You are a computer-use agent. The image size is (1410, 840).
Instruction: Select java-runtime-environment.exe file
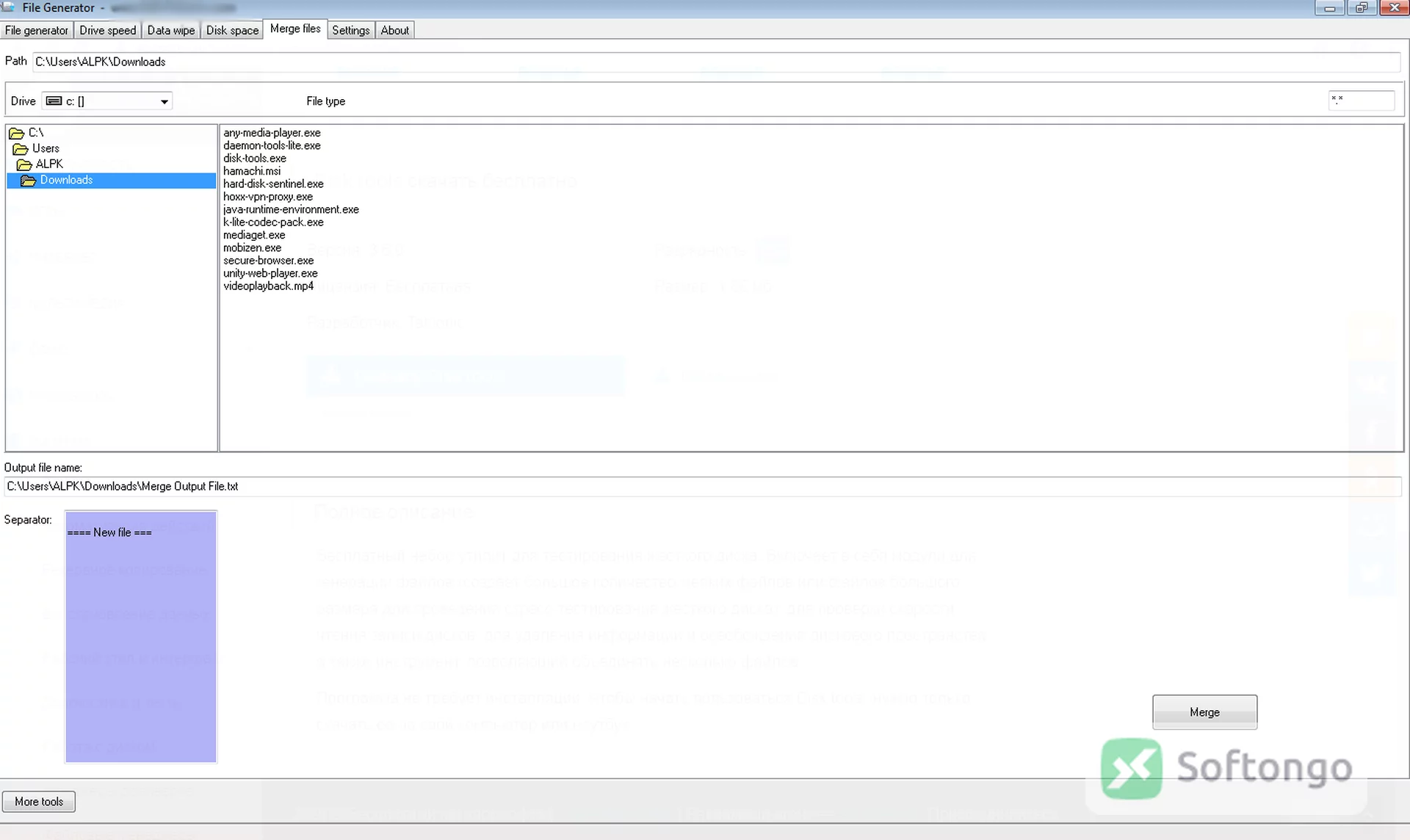tap(291, 209)
